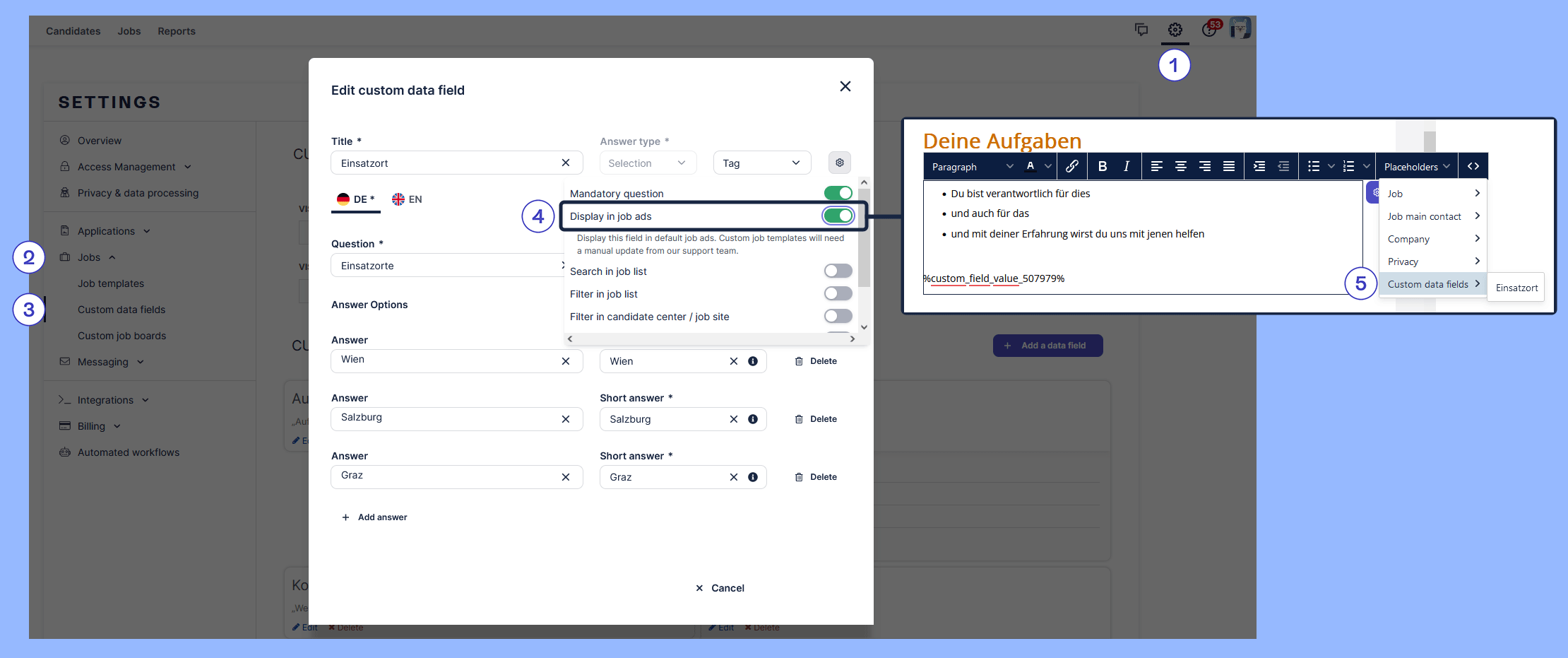Center align text in the editor
Screen dimensions: 1568x658
(x=1180, y=165)
